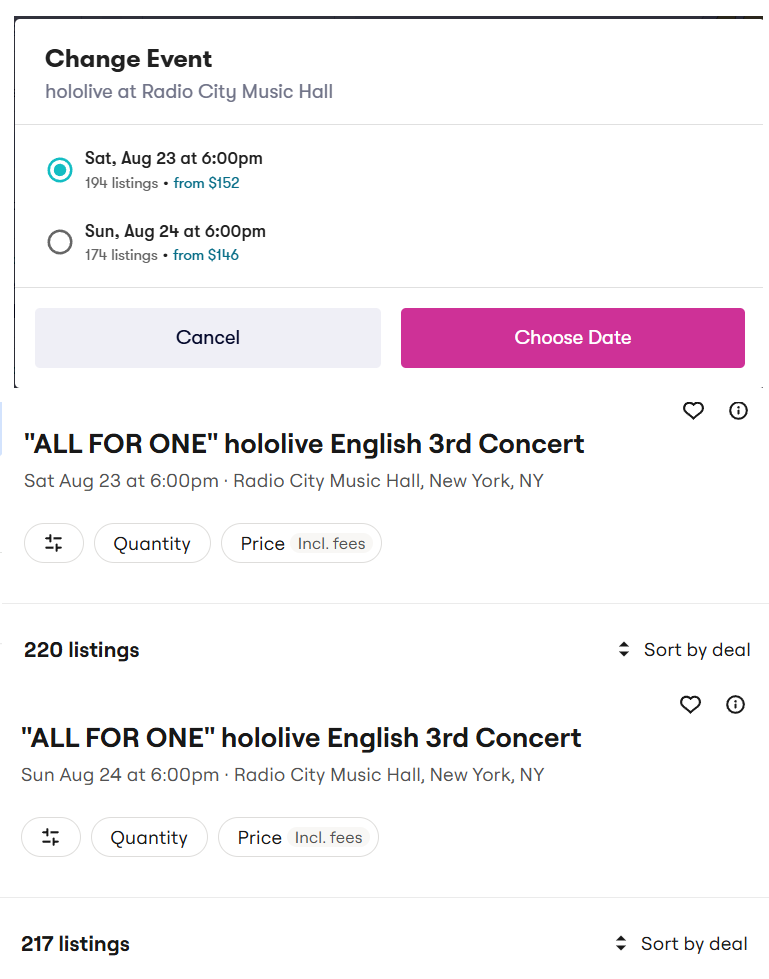Open info icon for Sat Aug 23 concert
This screenshot has width=769, height=979.
click(x=738, y=411)
